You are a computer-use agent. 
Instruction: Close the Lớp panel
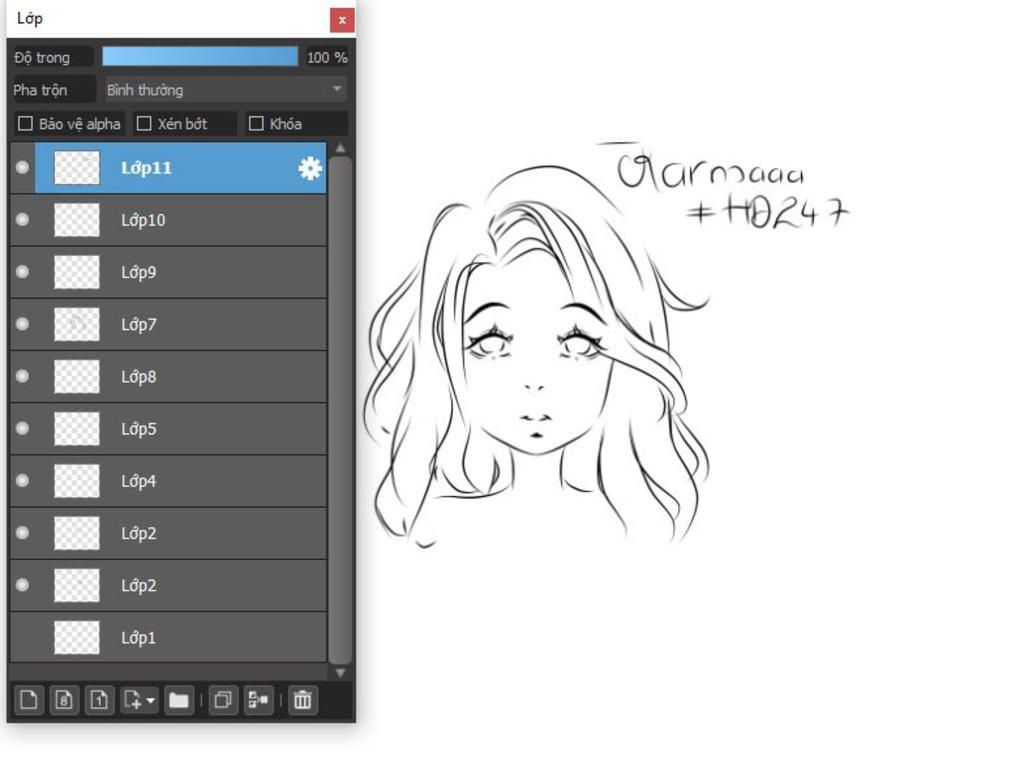342,20
